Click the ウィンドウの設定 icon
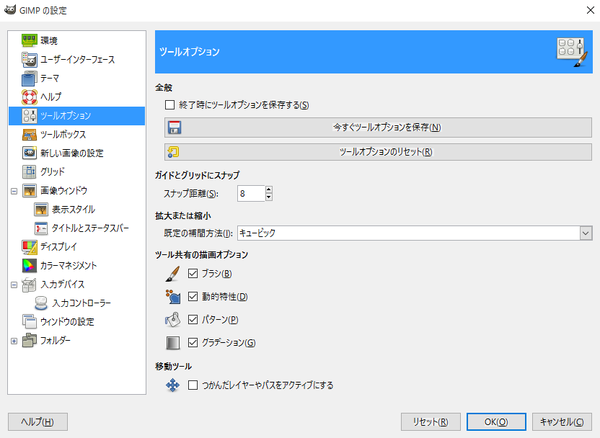Viewport: 600px width, 438px height. pyautogui.click(x=29, y=322)
